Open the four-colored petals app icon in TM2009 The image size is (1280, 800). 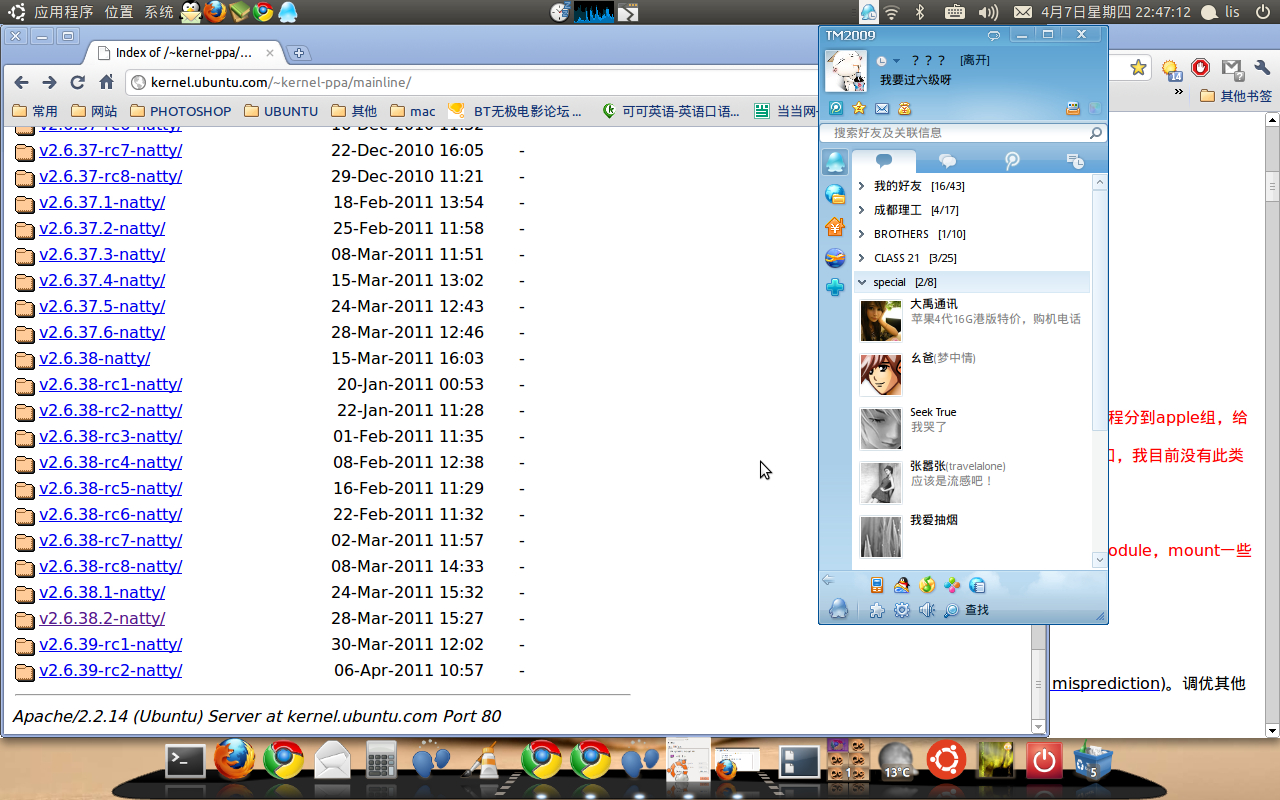point(952,585)
